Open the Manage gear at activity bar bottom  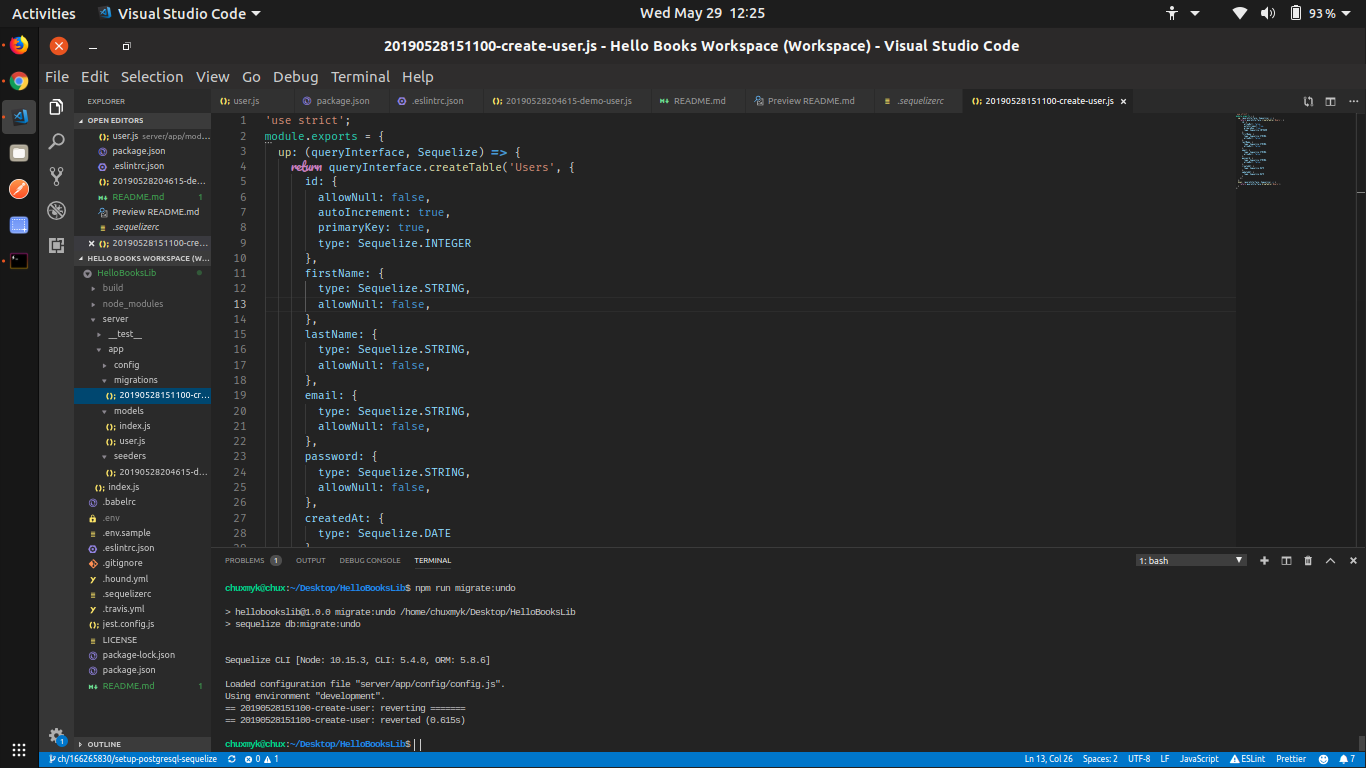(56, 736)
